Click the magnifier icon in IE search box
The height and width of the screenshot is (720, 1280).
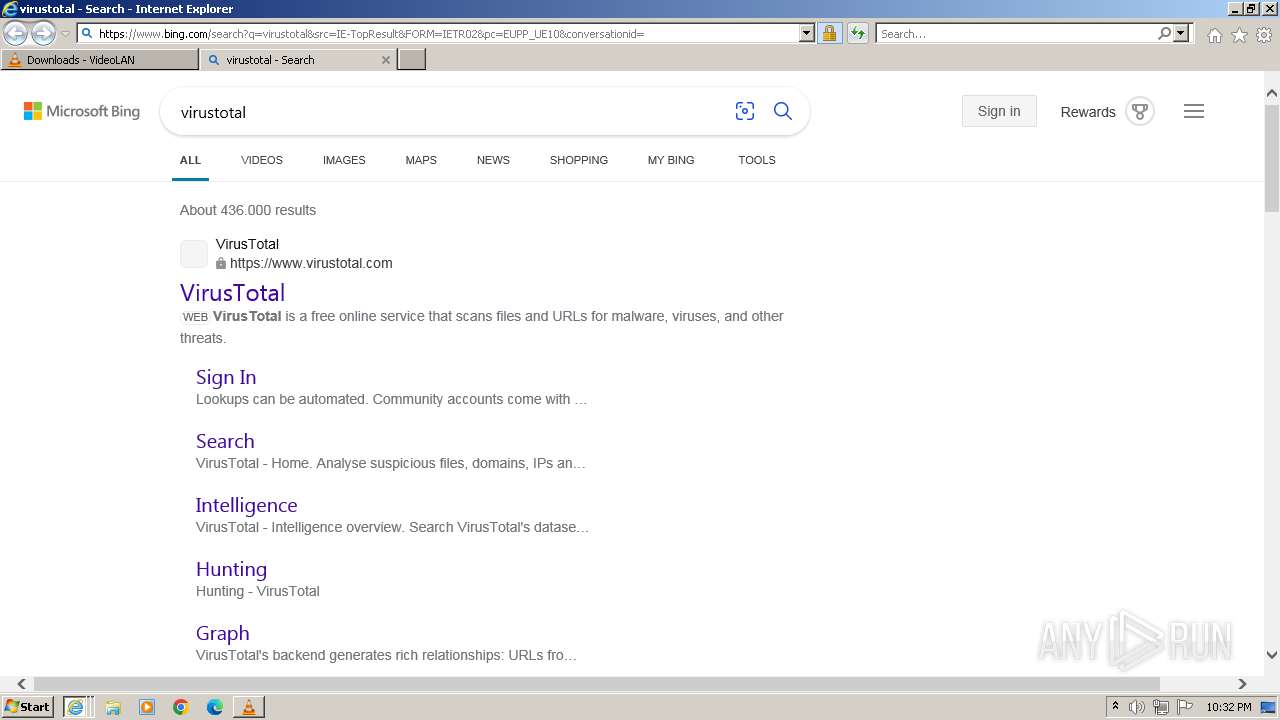(1164, 33)
